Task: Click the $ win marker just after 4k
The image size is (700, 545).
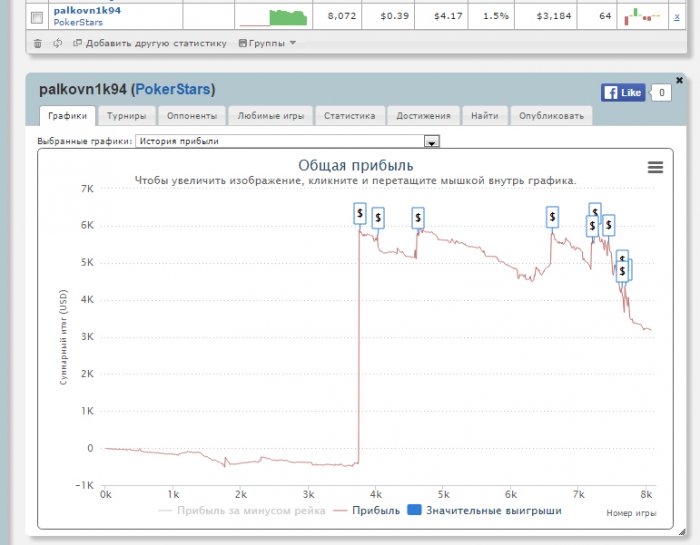Action: 378,218
